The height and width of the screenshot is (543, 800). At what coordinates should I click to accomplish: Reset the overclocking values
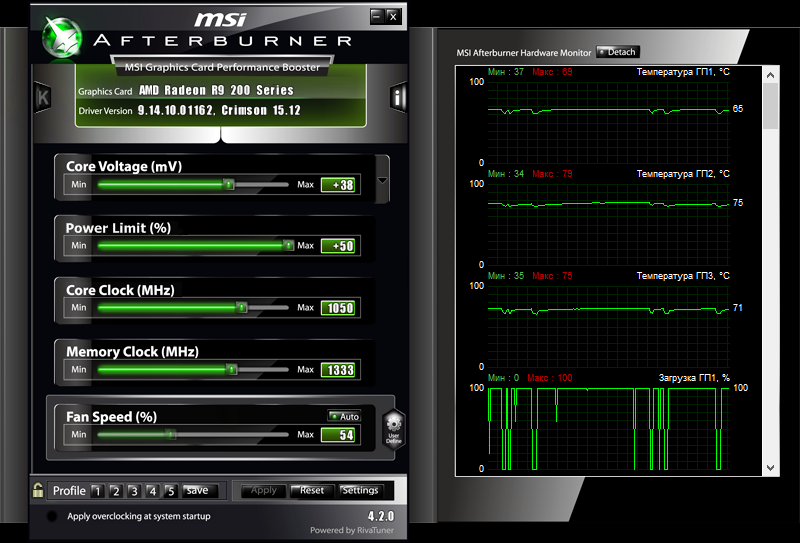tap(311, 491)
